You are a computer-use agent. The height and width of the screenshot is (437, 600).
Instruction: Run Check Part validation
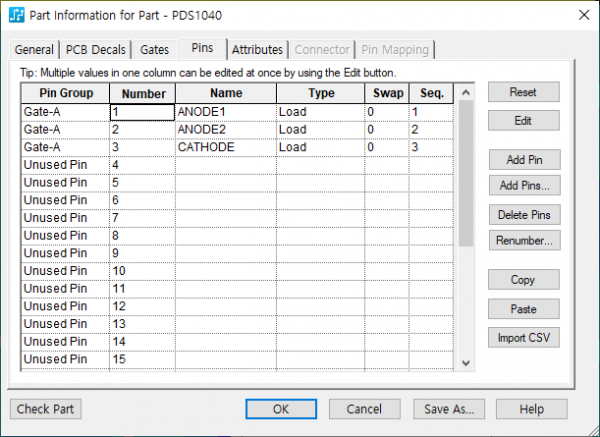[x=47, y=409]
